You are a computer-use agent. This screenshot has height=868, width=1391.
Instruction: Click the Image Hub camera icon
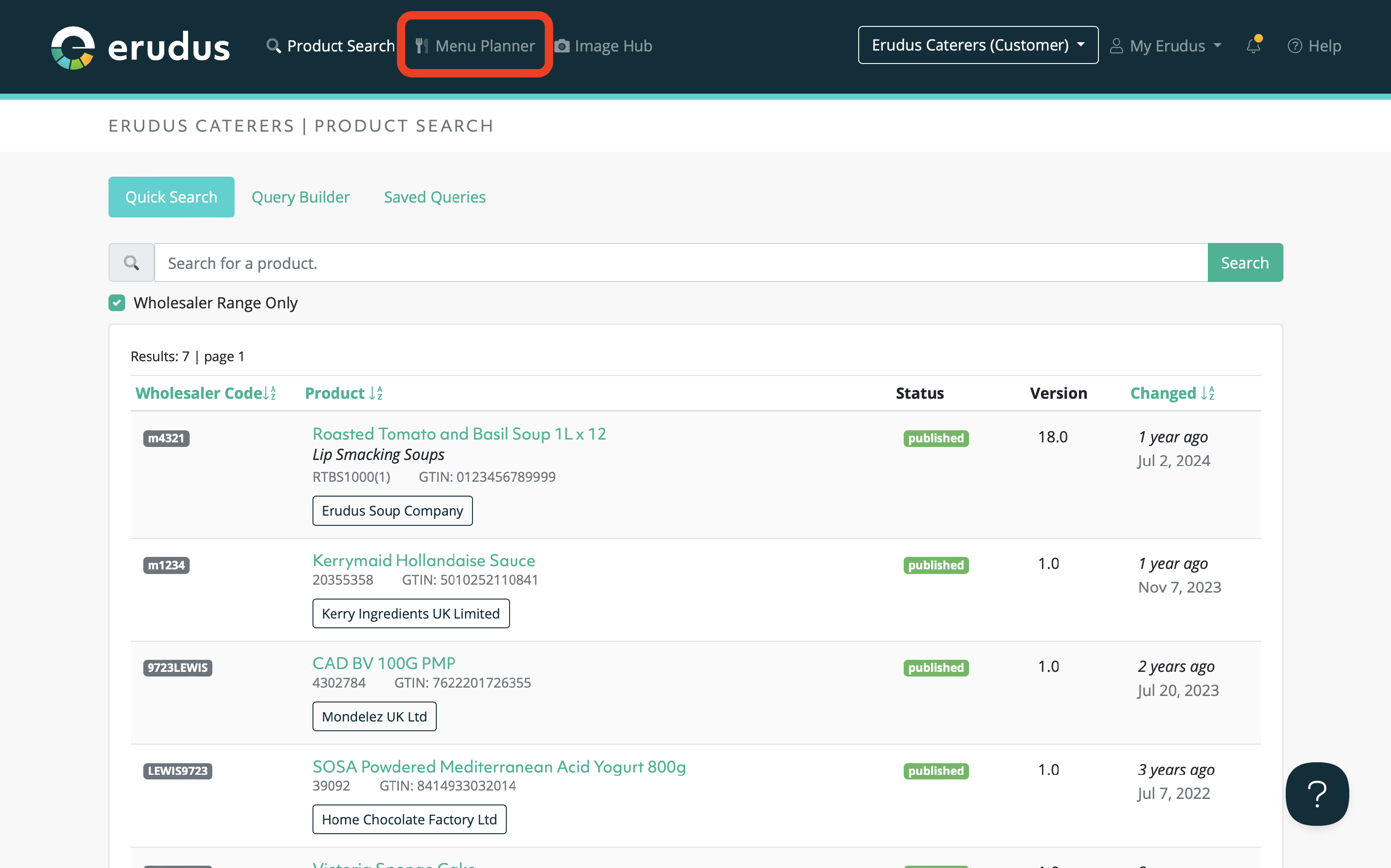[x=562, y=46]
